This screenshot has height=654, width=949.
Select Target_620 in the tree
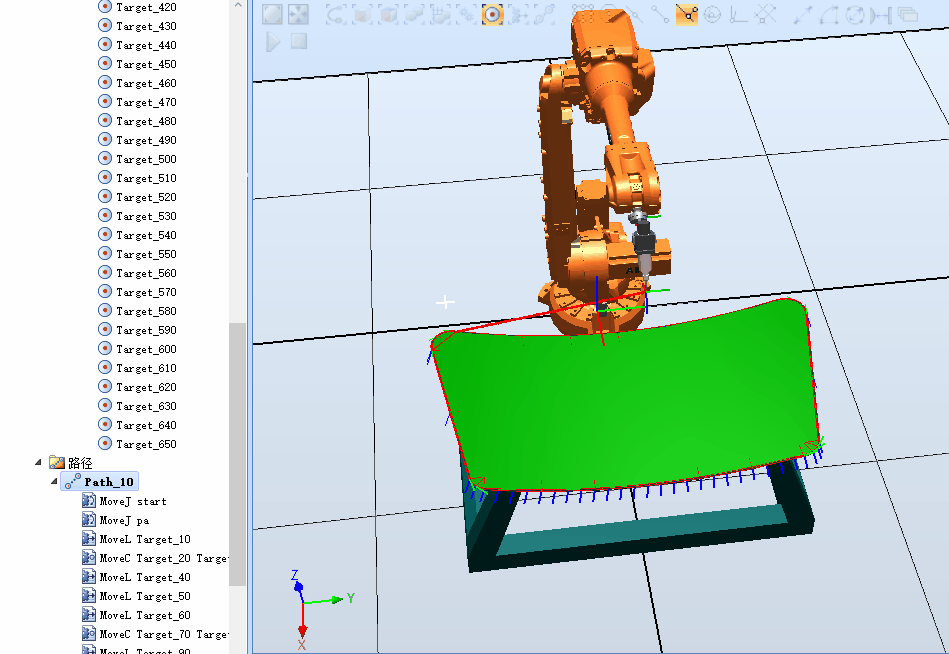[146, 387]
